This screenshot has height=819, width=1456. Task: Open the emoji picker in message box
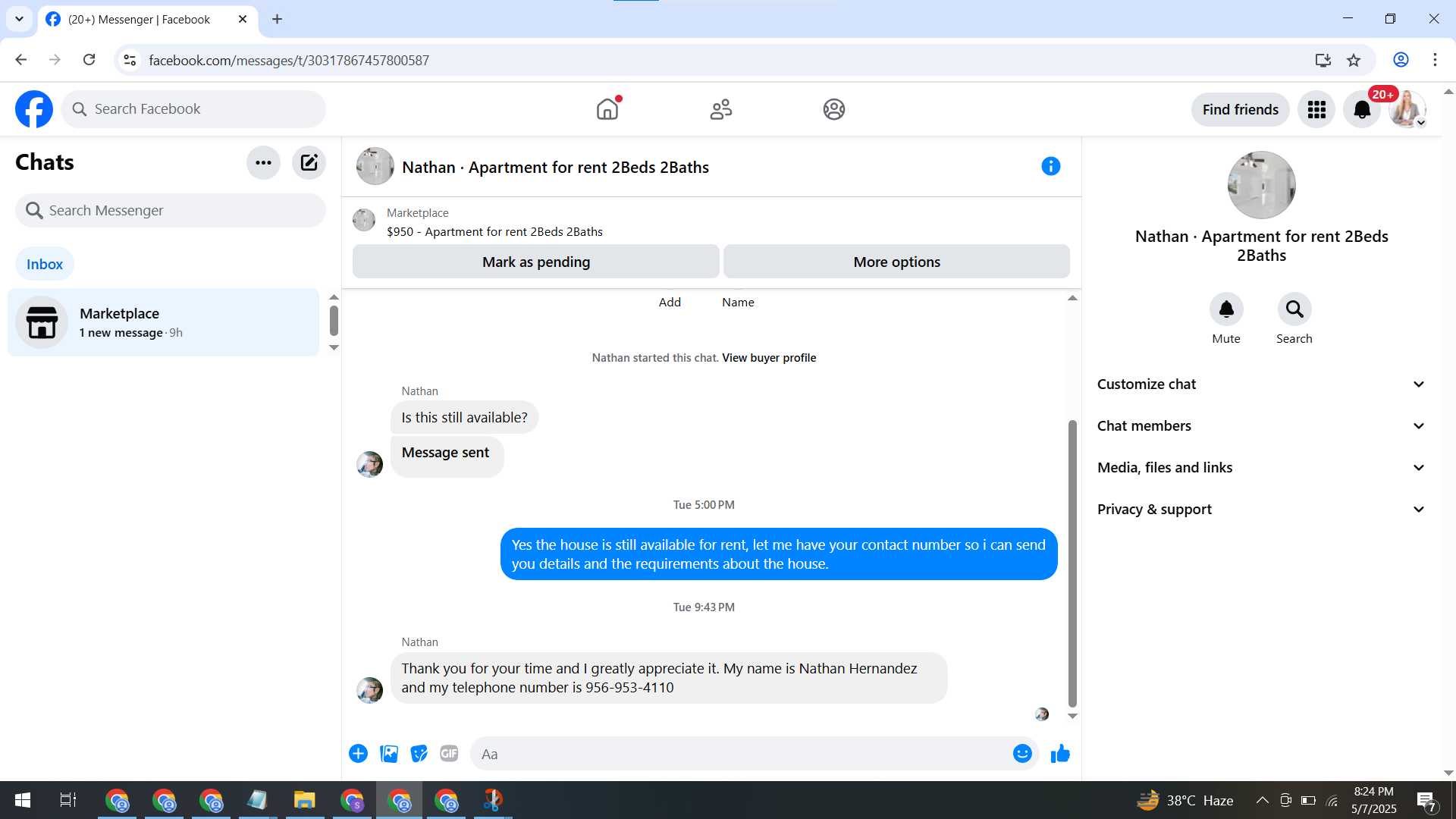pos(1022,754)
